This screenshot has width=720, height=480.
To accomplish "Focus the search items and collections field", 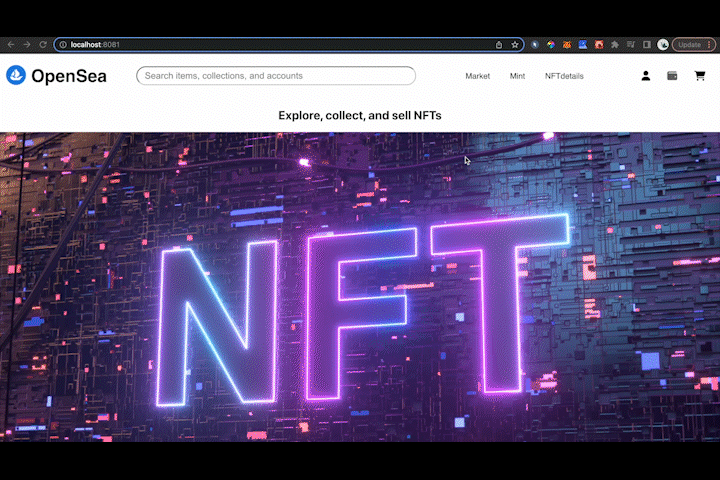I will (276, 76).
